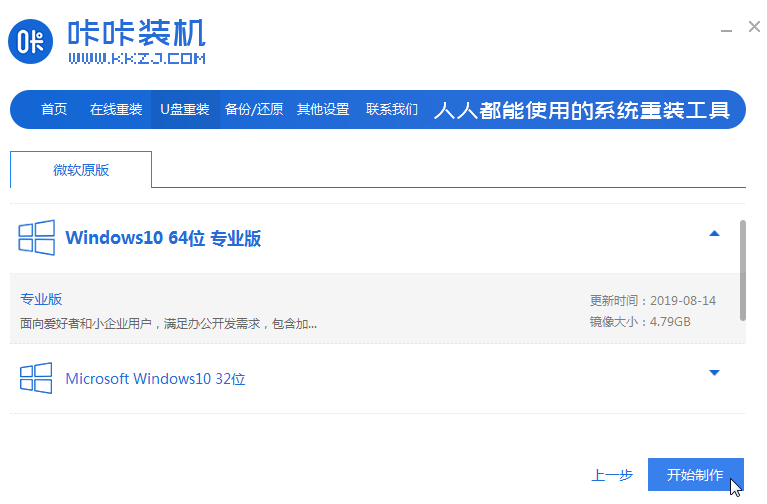Click the 咔咔装机 logo icon
Image resolution: width=767 pixels, height=504 pixels.
pos(33,40)
